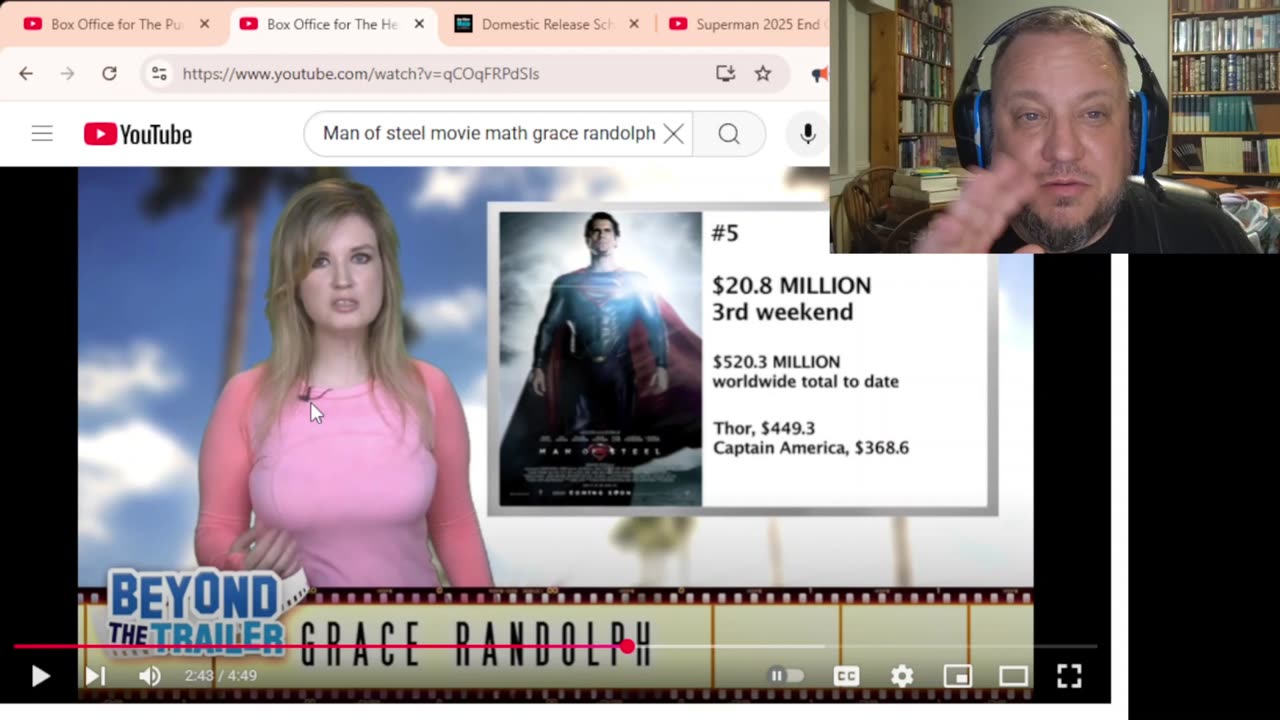Toggle the autoplay switch

point(786,676)
